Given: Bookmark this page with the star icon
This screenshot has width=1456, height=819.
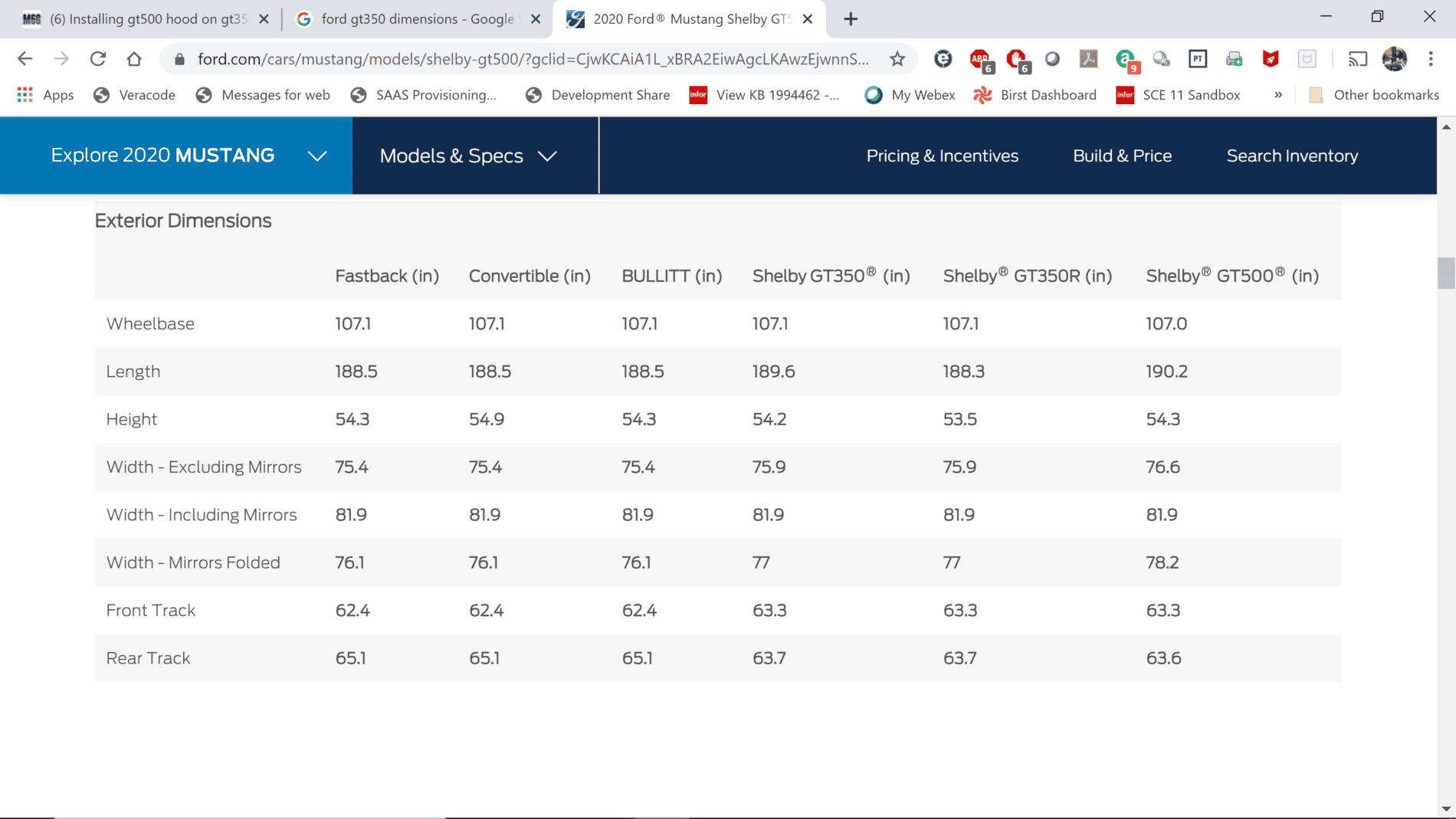Looking at the screenshot, I should click(897, 59).
